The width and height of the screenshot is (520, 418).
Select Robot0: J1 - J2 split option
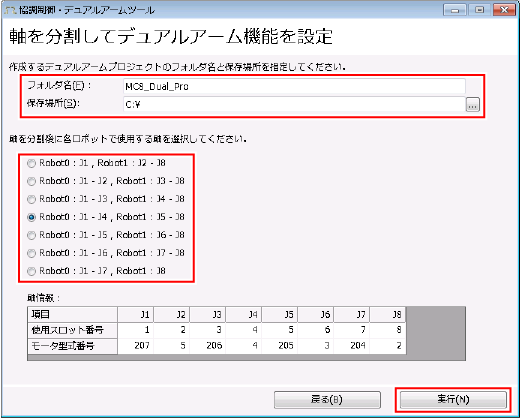[32, 181]
